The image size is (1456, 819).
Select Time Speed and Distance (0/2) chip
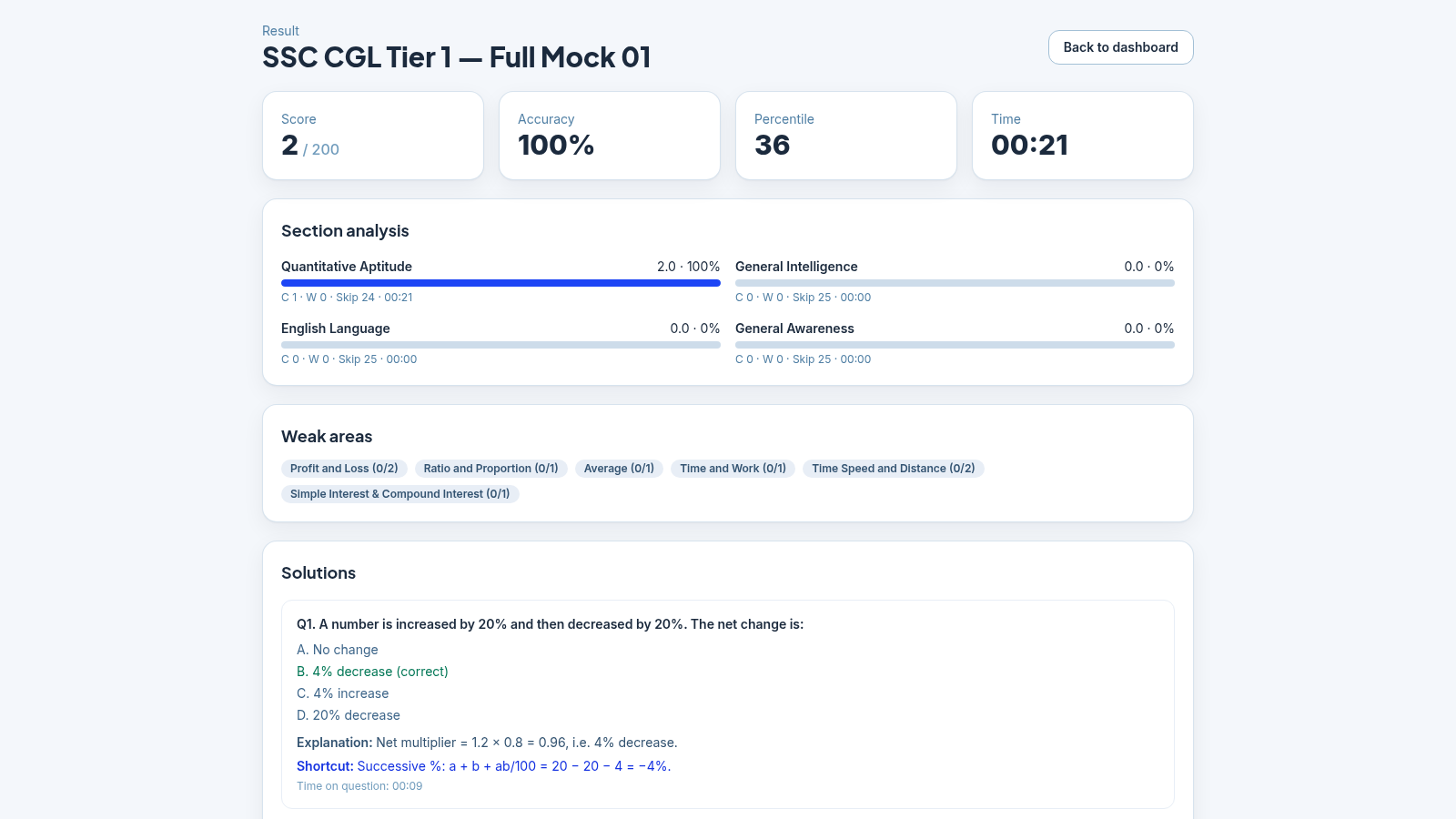tap(893, 469)
